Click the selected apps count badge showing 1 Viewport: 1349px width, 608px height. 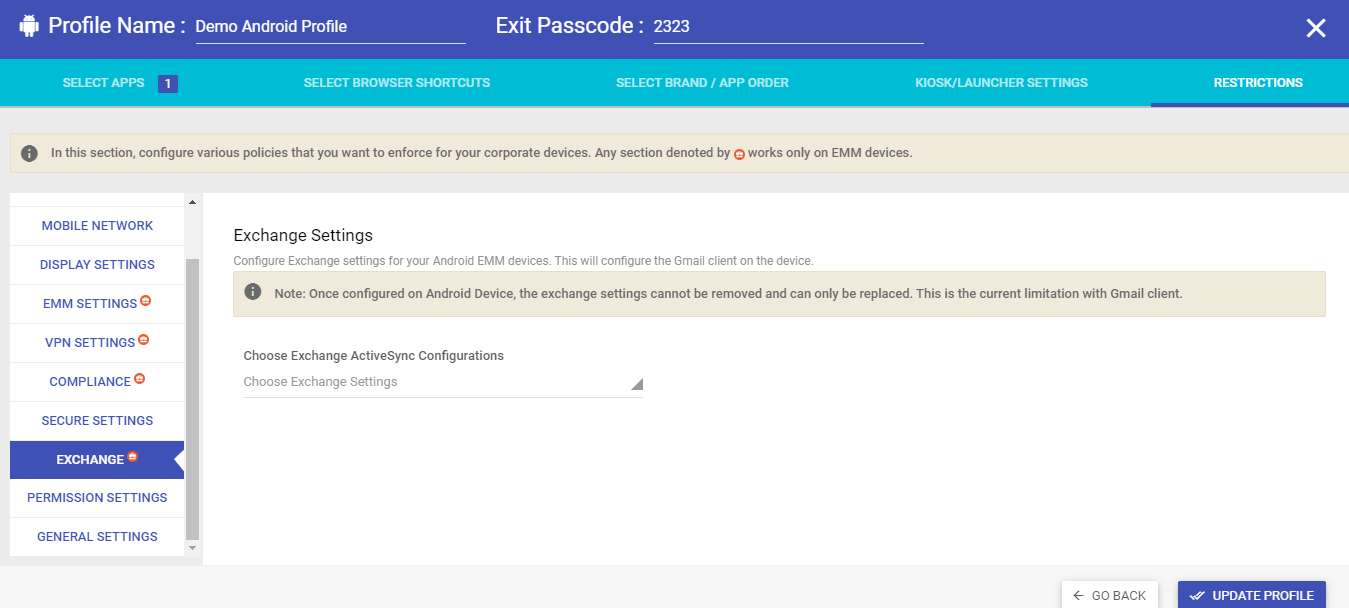coord(168,83)
